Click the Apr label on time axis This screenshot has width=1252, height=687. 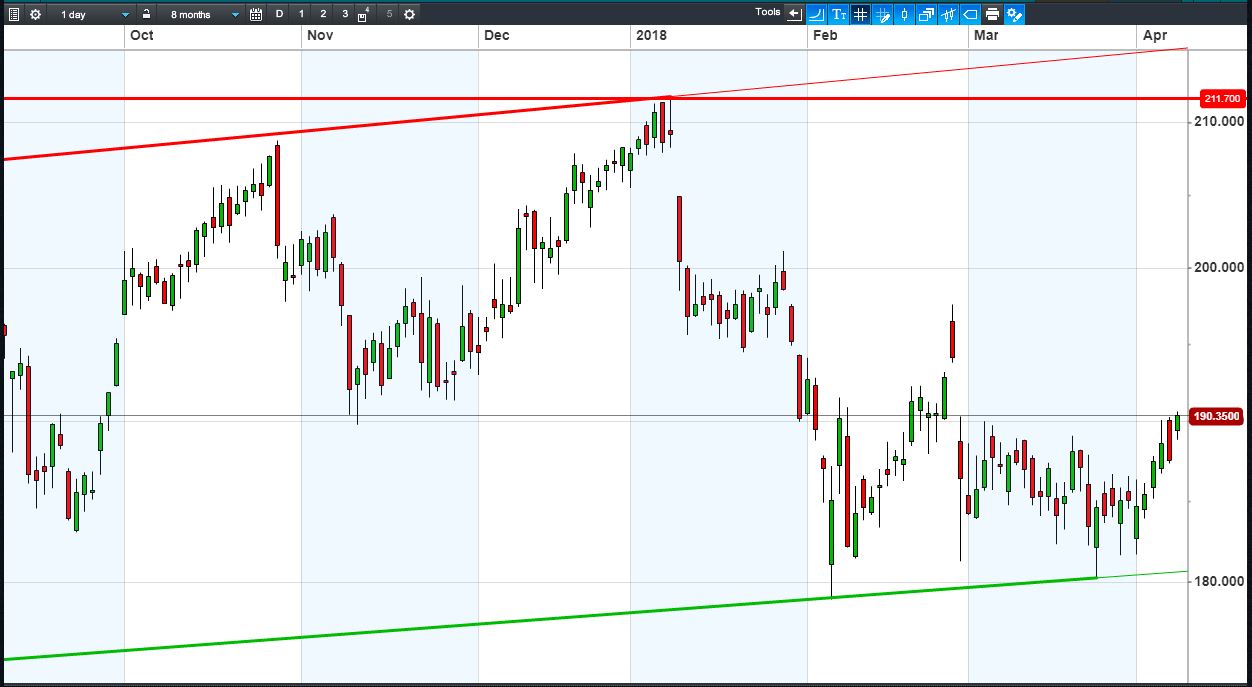(x=1155, y=36)
